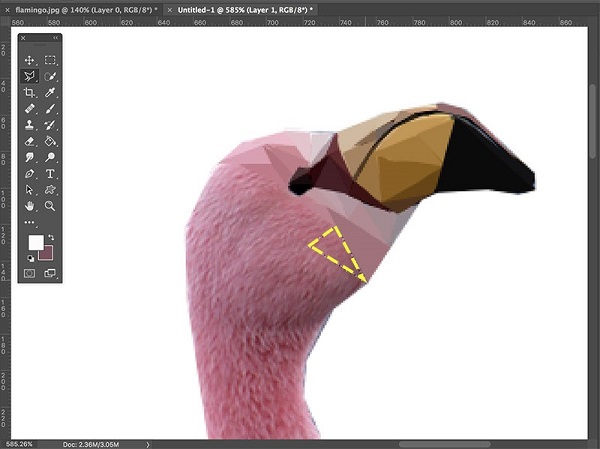
Task: Open the mauve background color swatch
Action: tap(48, 255)
